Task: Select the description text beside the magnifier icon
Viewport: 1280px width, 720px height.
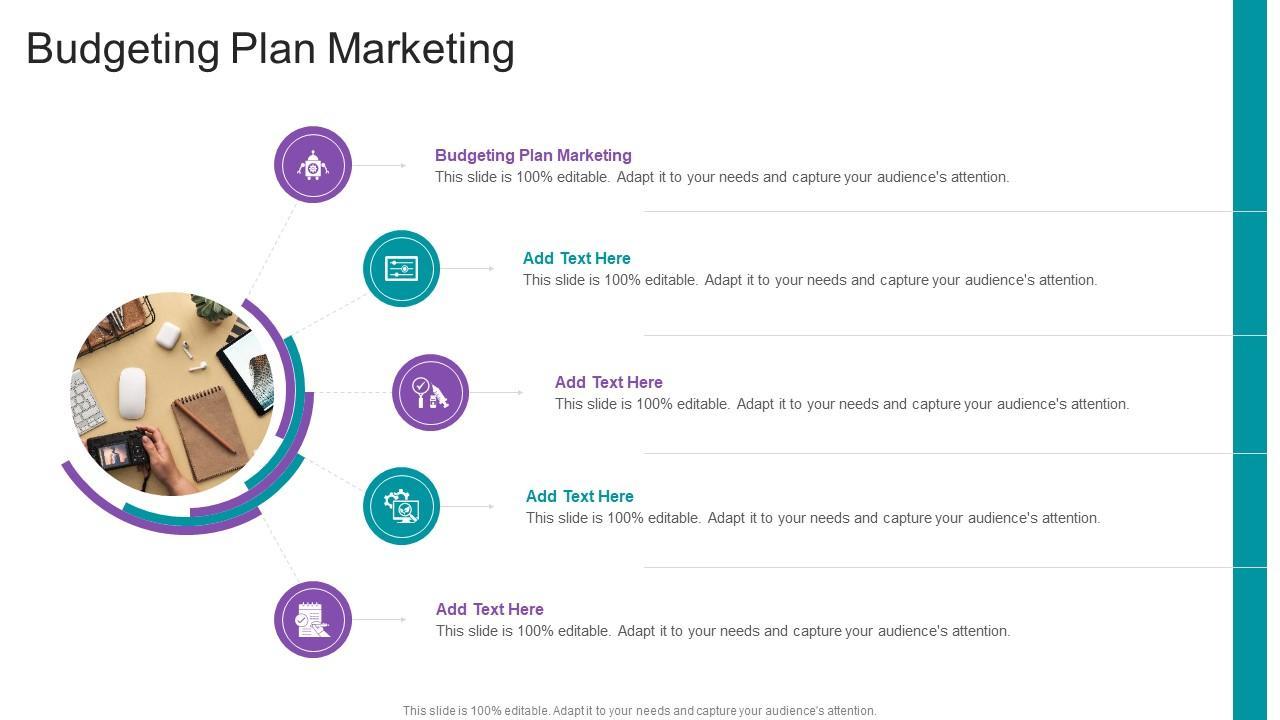Action: point(842,404)
